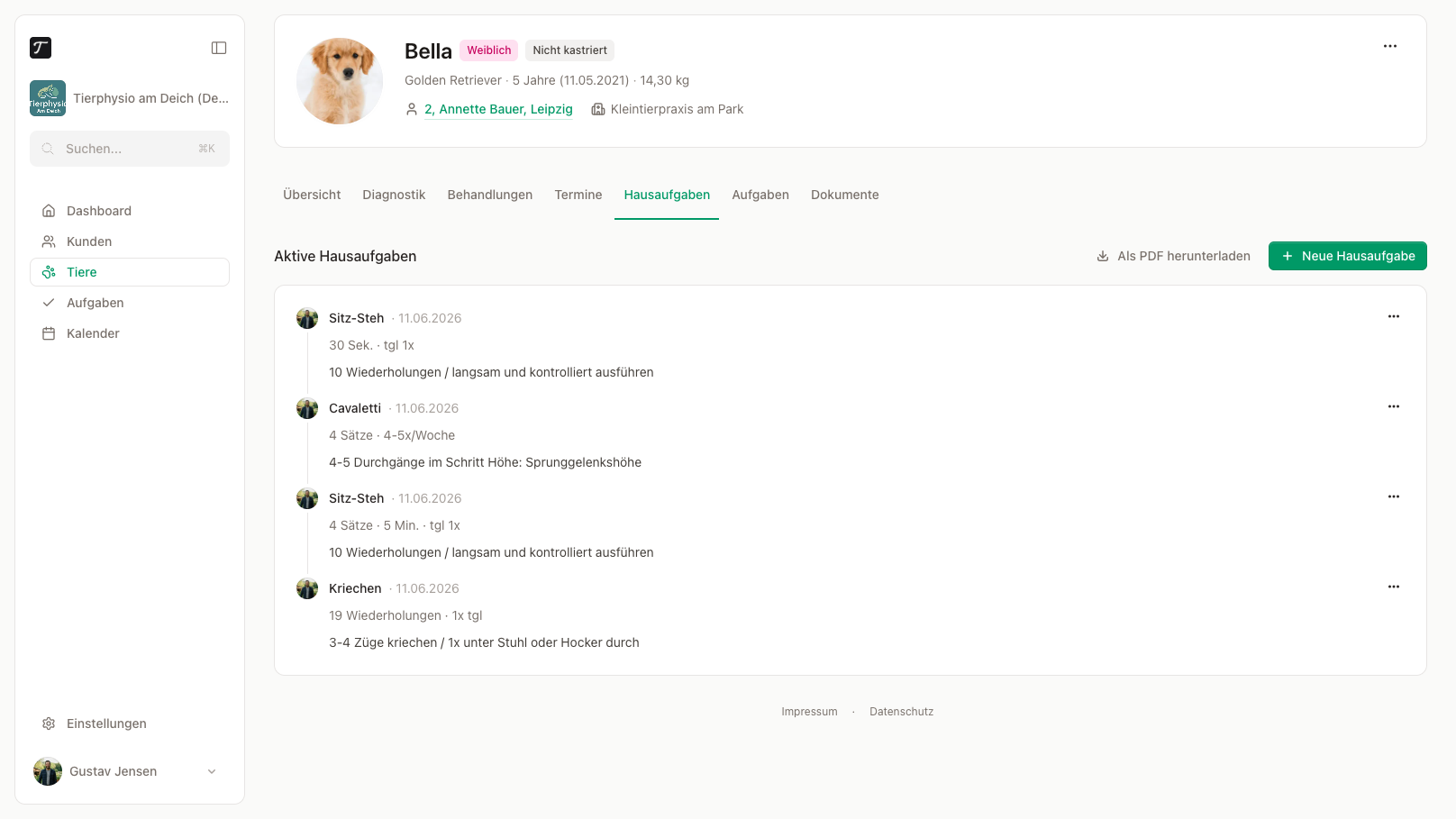Click the Datenschutz footer link
Viewport: 1456px width, 819px height.
tap(902, 712)
